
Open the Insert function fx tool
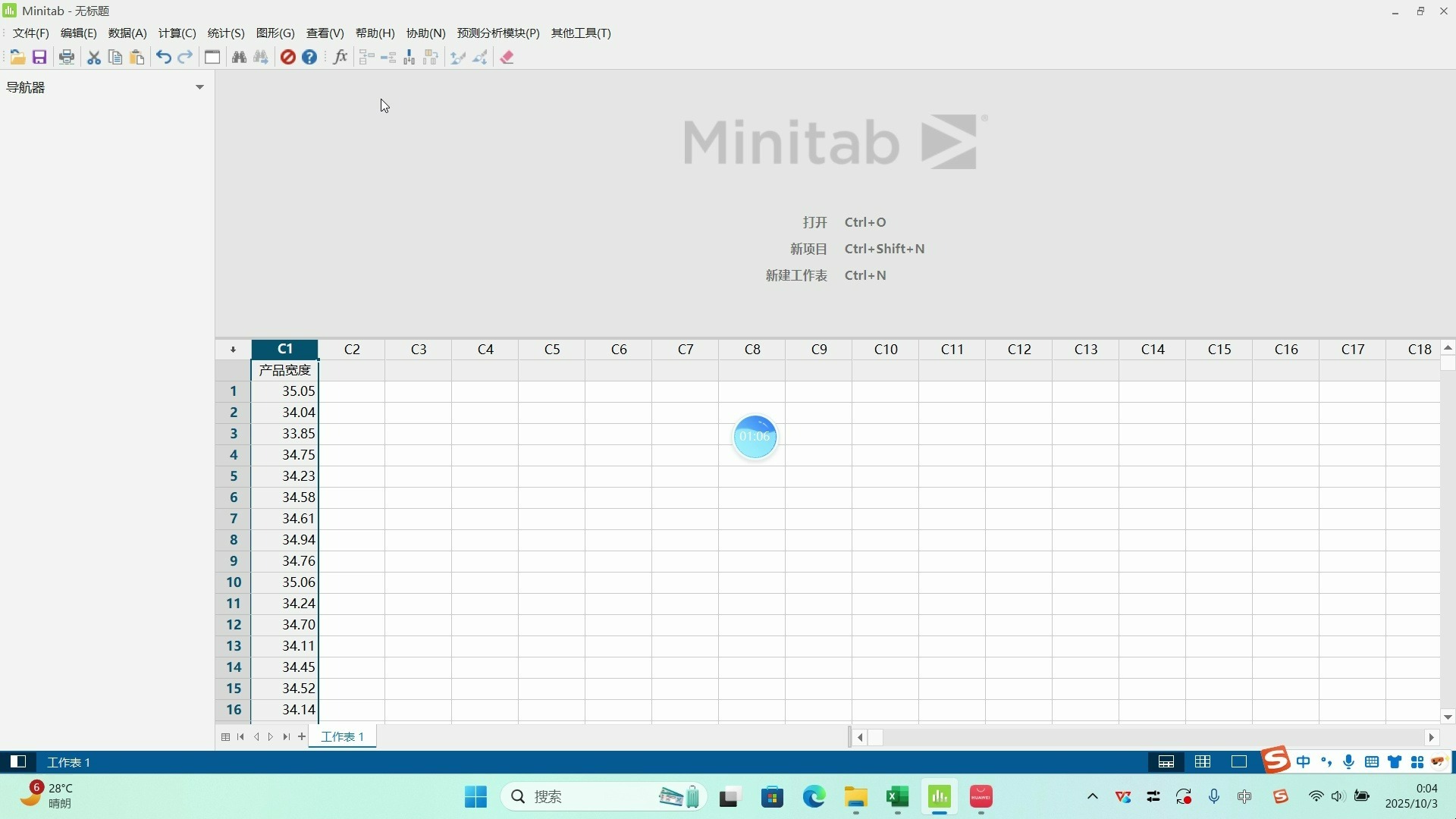[x=340, y=57]
